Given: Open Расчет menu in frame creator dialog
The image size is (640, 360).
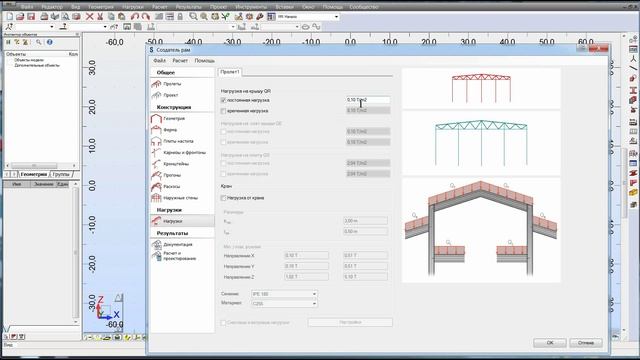Looking at the screenshot, I should pos(180,60).
